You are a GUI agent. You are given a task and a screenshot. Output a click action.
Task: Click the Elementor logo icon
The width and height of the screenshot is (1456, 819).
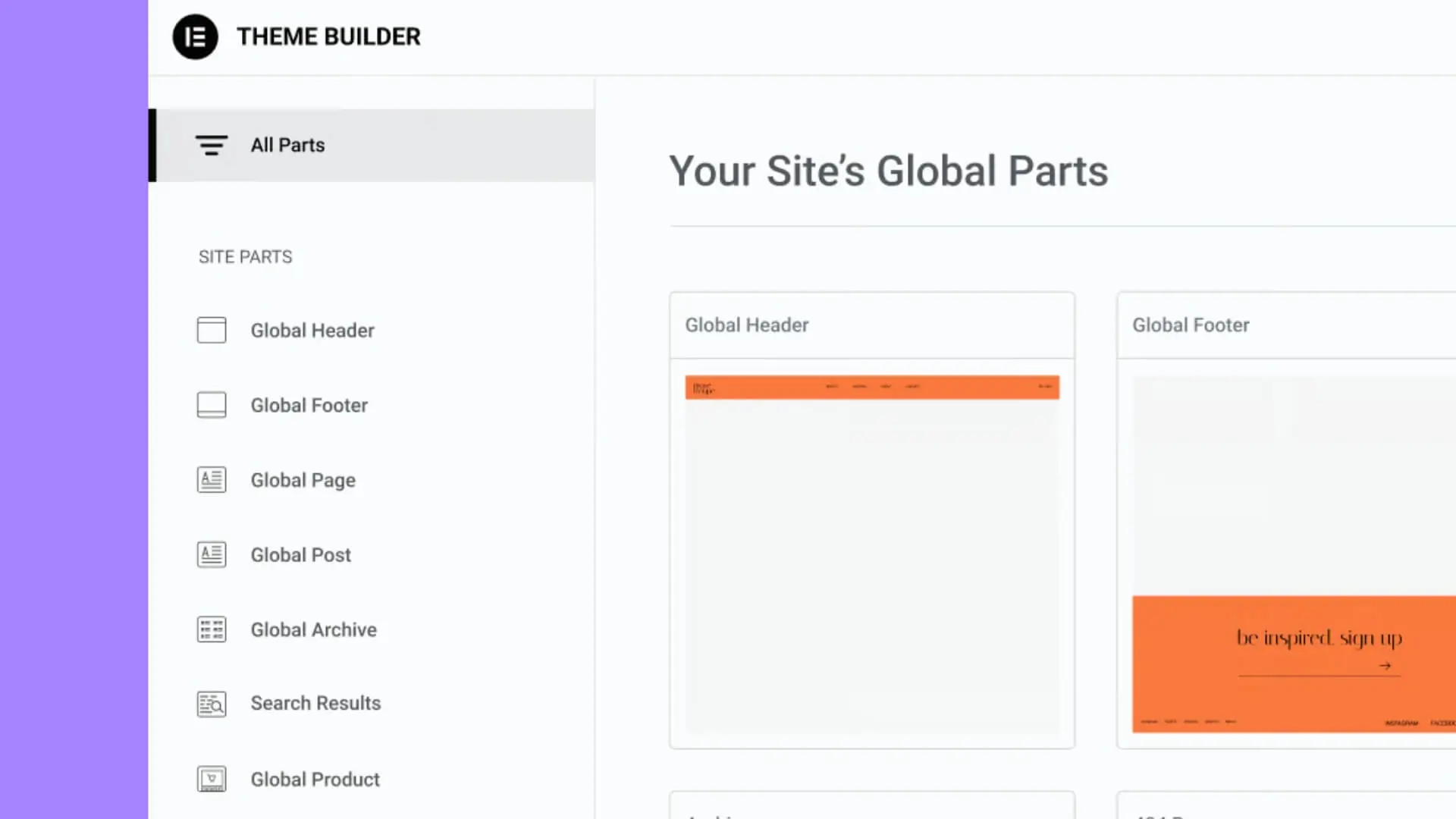tap(196, 37)
